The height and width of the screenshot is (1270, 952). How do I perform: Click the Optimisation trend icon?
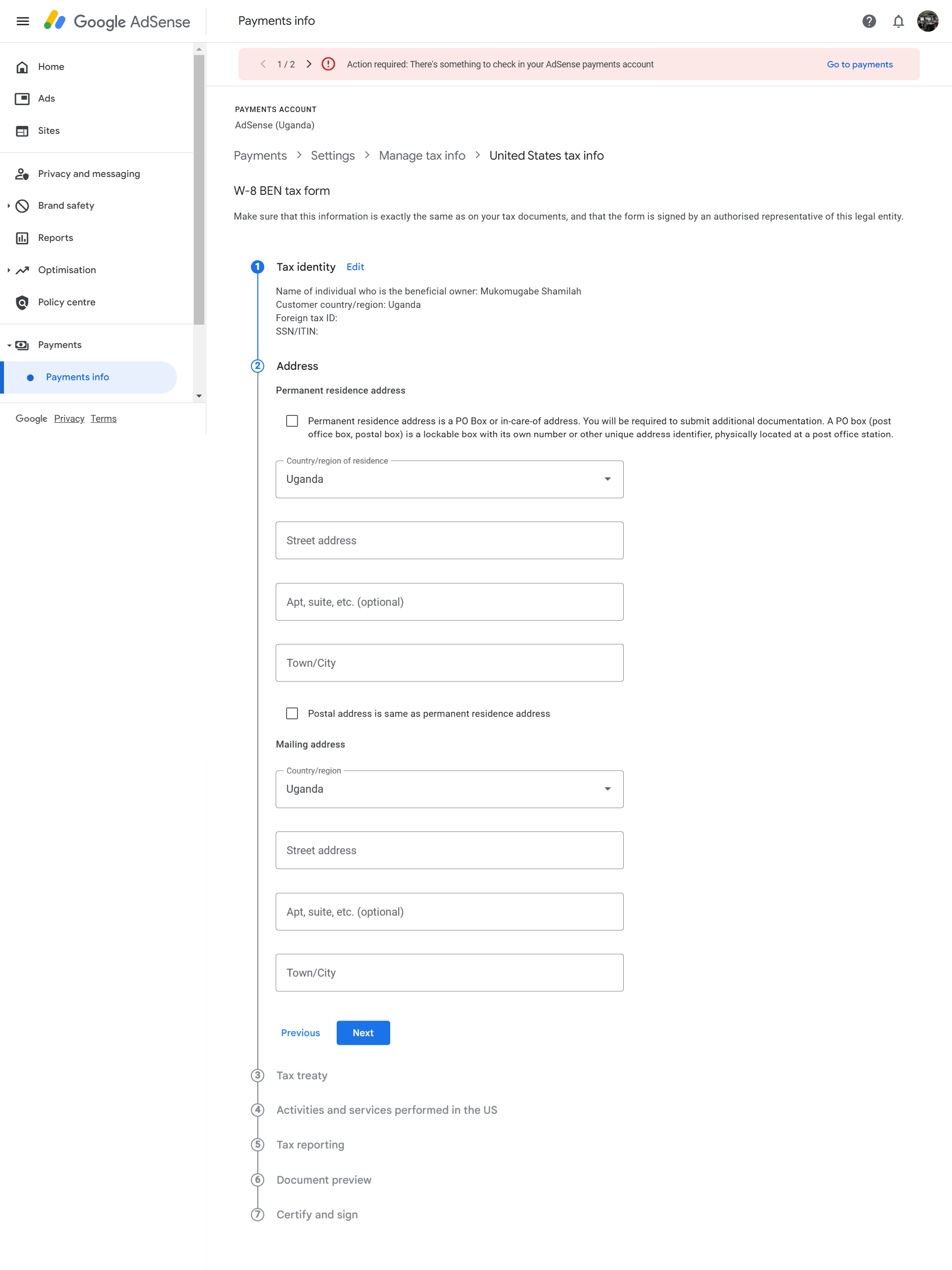pyautogui.click(x=22, y=270)
